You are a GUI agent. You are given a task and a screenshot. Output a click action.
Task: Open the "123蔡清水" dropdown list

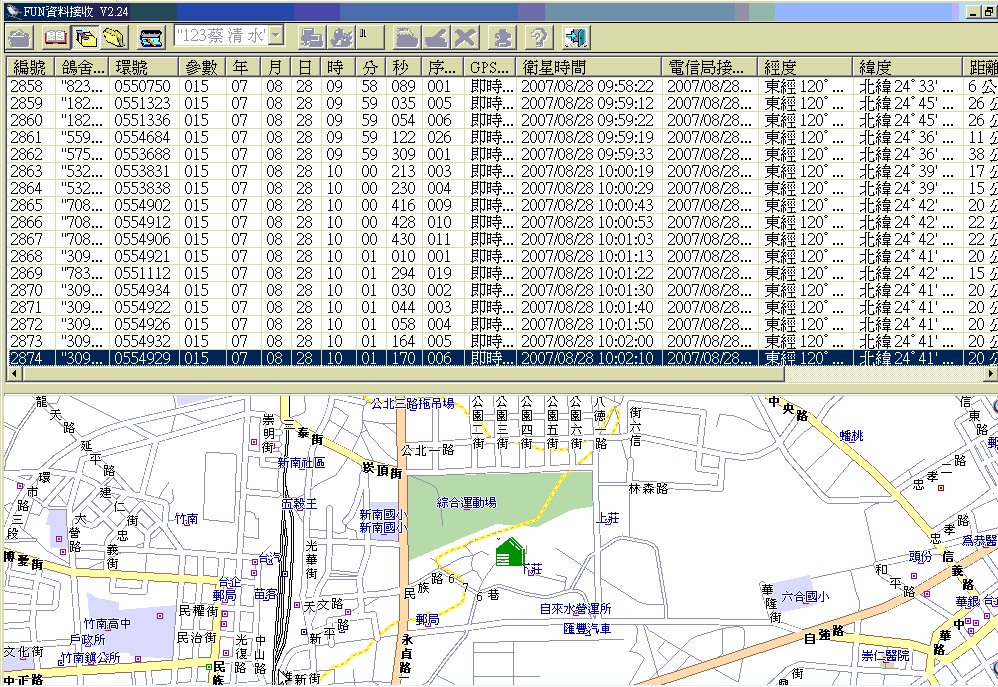point(276,37)
